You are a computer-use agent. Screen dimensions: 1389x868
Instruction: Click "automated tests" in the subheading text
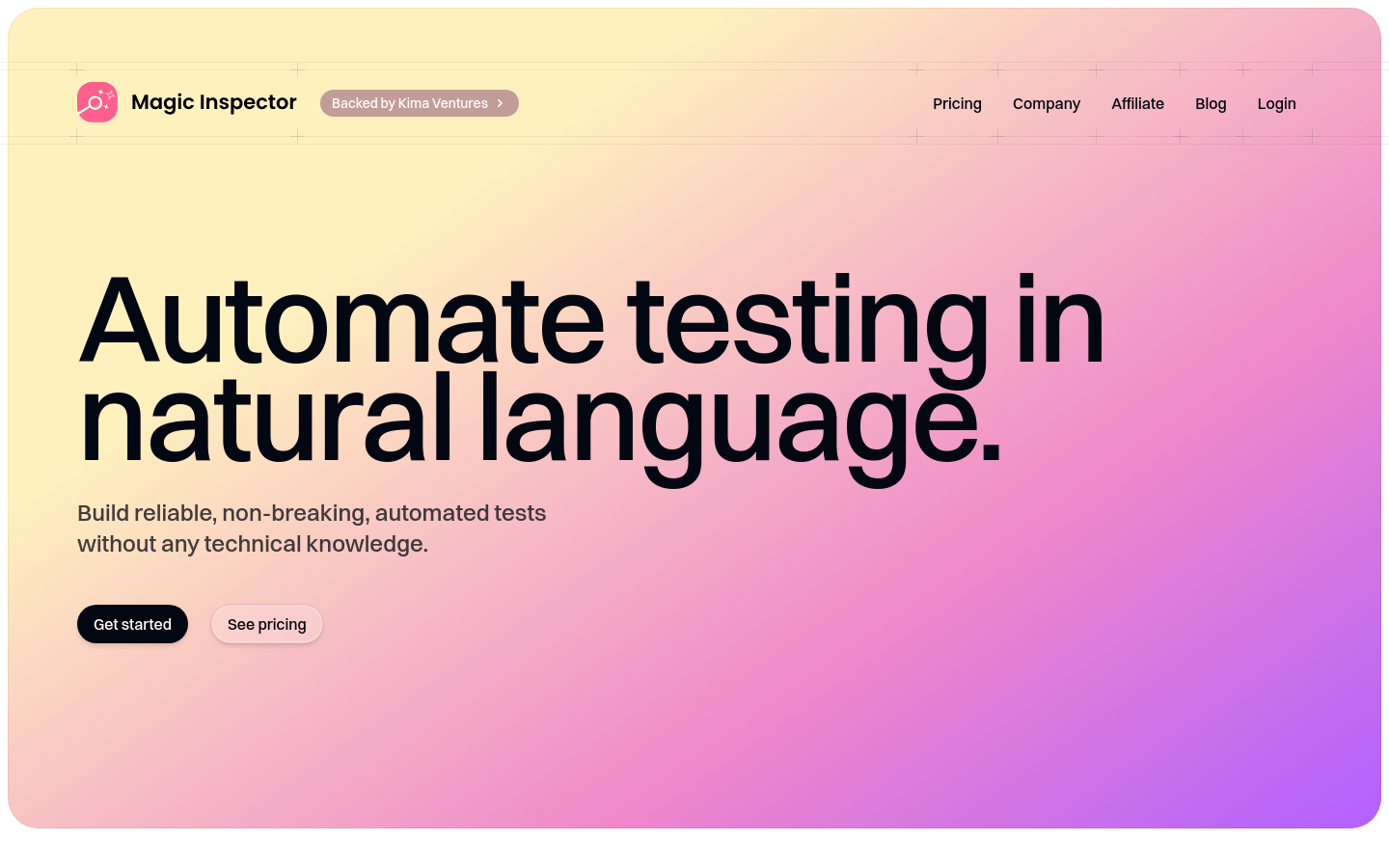(x=460, y=513)
